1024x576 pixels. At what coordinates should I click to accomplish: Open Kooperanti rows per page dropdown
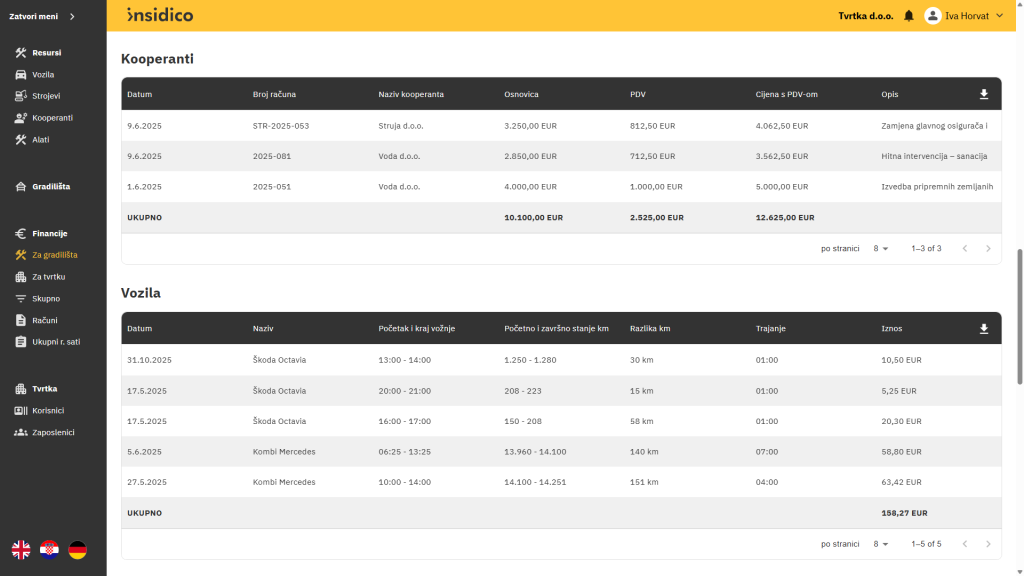pos(880,248)
